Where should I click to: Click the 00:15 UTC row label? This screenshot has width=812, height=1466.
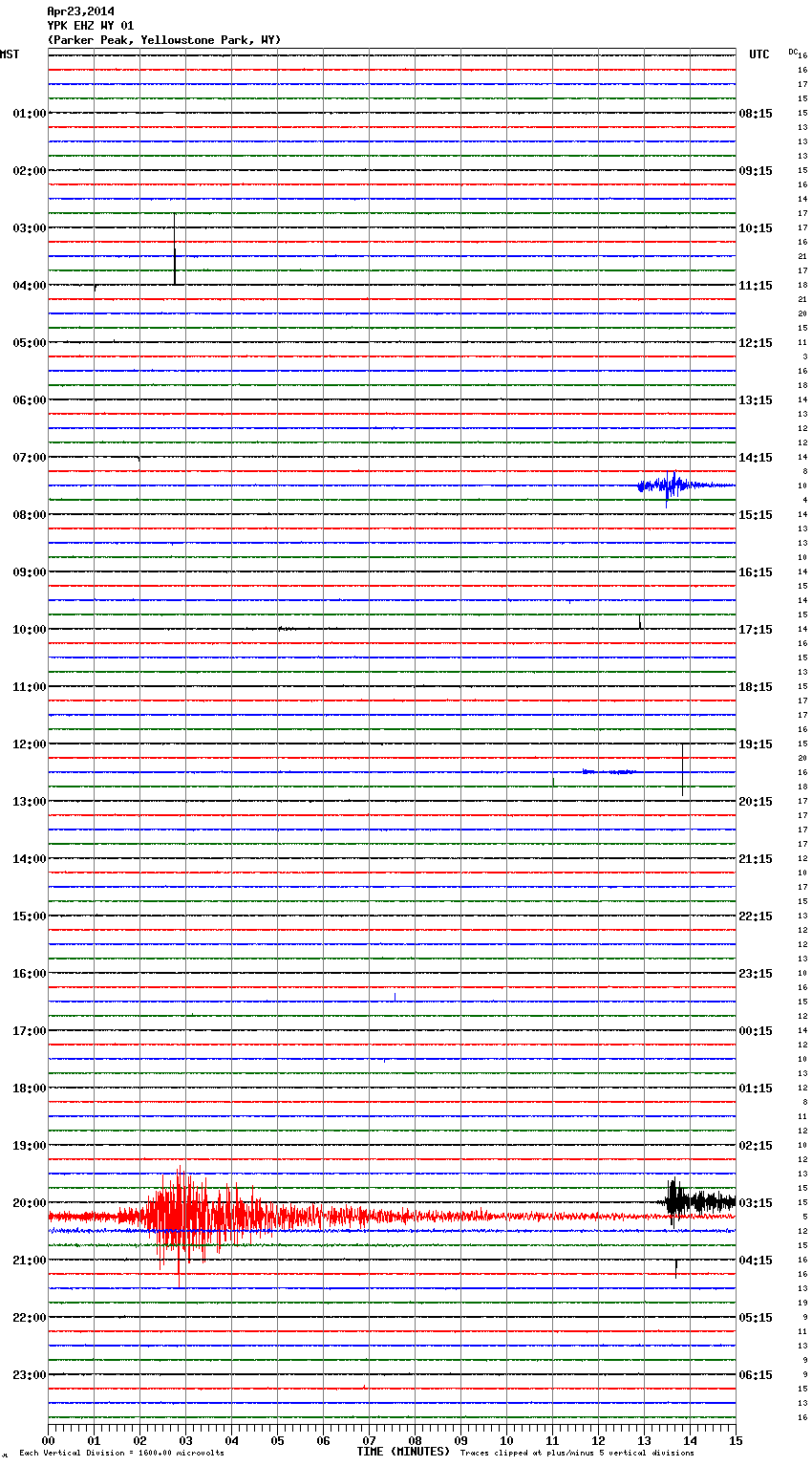click(x=756, y=1031)
